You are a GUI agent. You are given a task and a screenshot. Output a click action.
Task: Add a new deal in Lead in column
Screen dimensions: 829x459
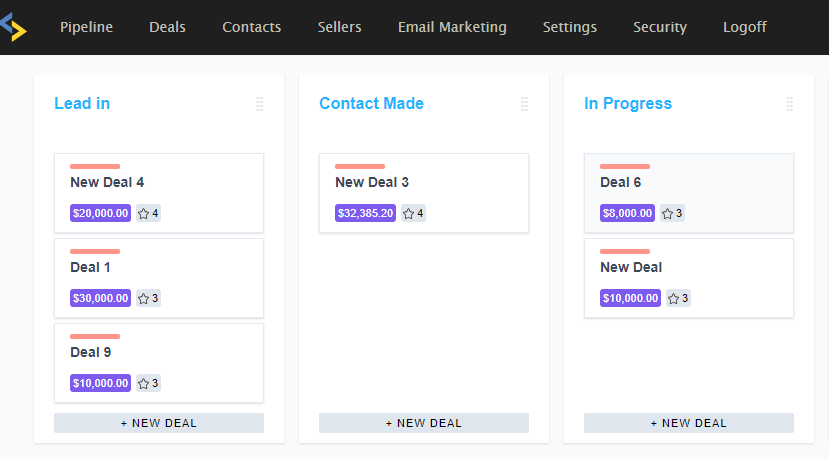(x=159, y=423)
